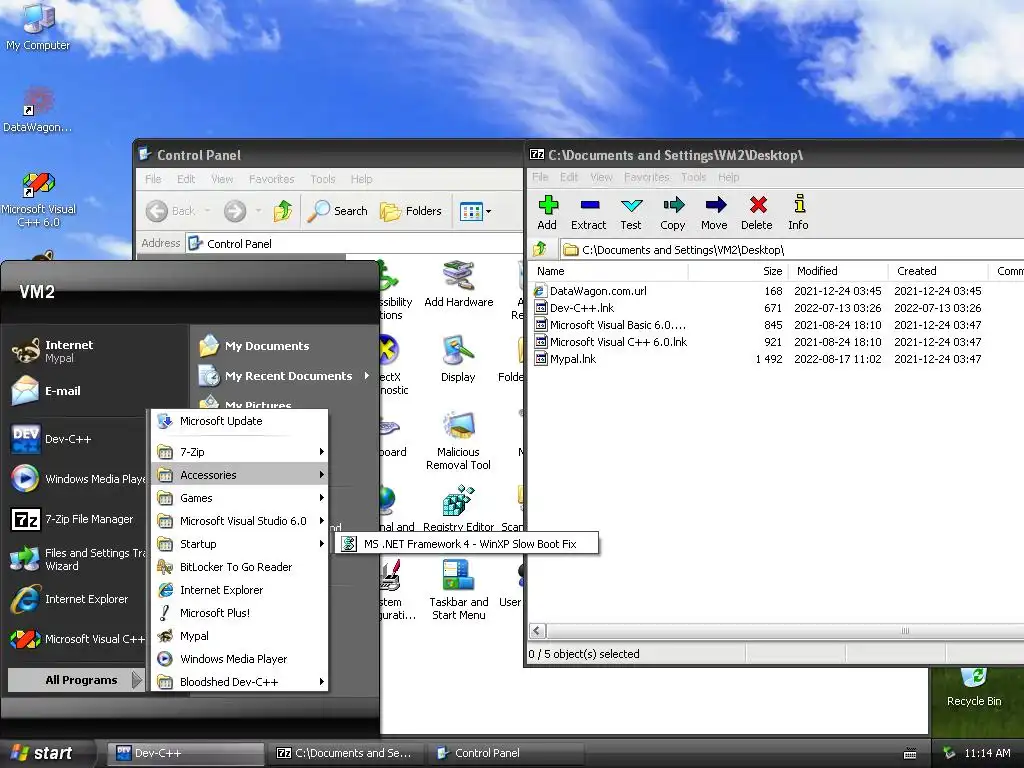Image resolution: width=1024 pixels, height=768 pixels.
Task: Open My Computer desktop icon
Action: tap(38, 27)
